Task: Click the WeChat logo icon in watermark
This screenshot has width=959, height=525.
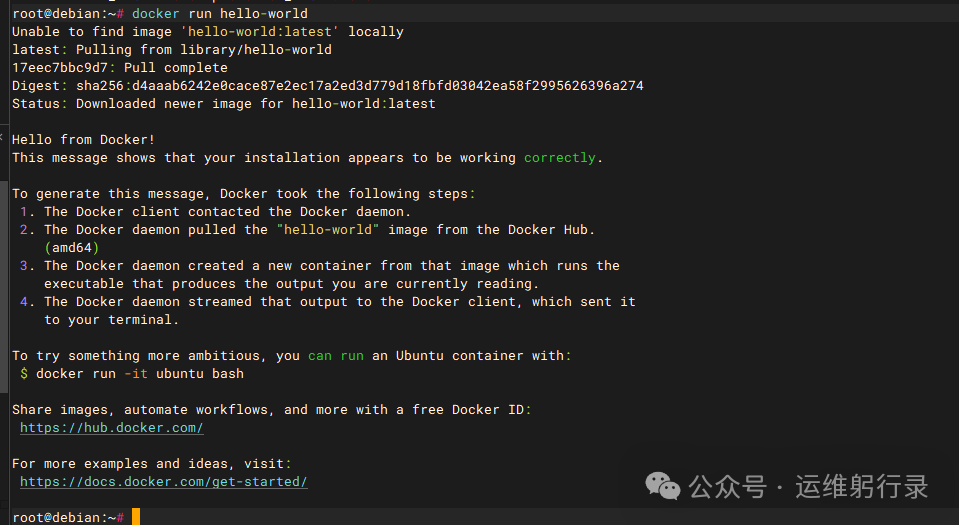Action: point(663,486)
